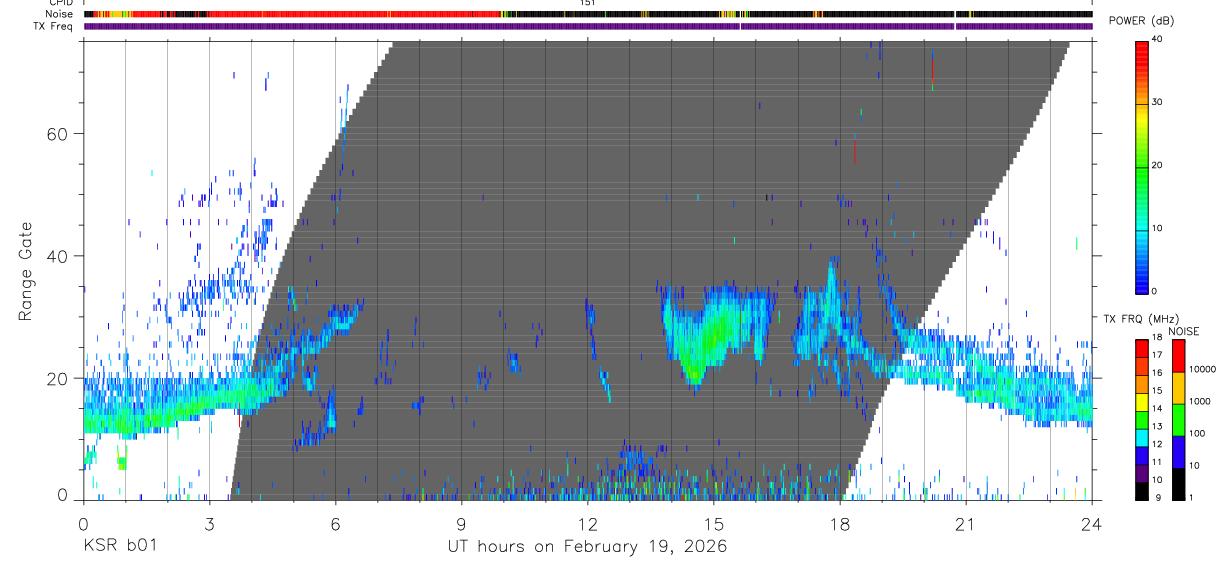Image resolution: width=1228 pixels, height=567 pixels.
Task: Click the POWER (dB) color scale bar
Action: click(1141, 166)
